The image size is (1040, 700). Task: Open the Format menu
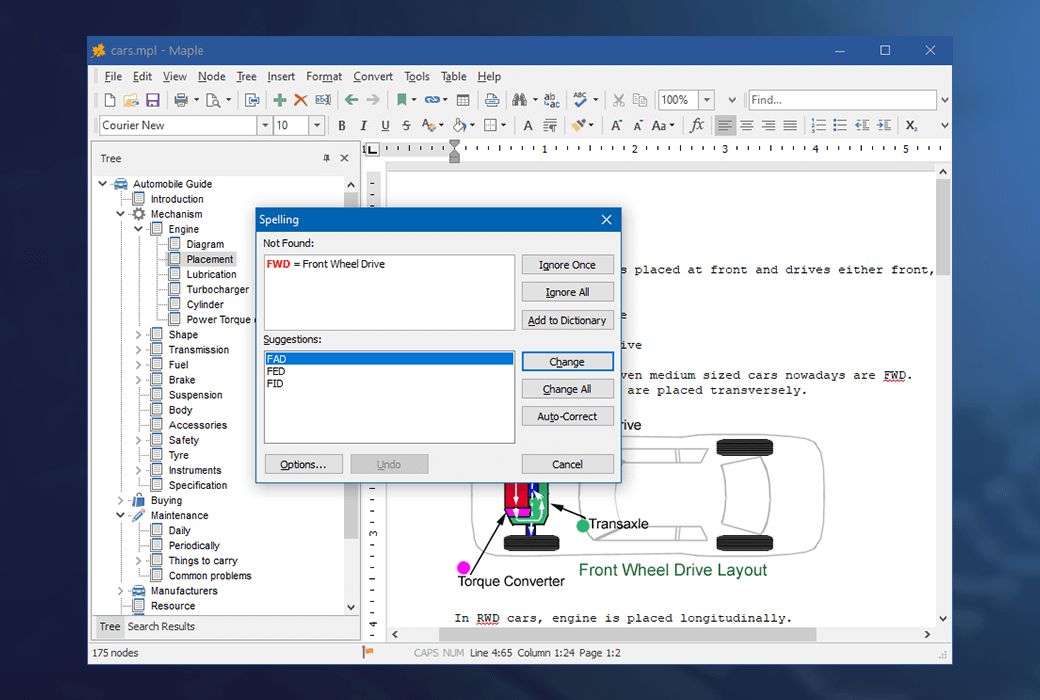coord(324,76)
